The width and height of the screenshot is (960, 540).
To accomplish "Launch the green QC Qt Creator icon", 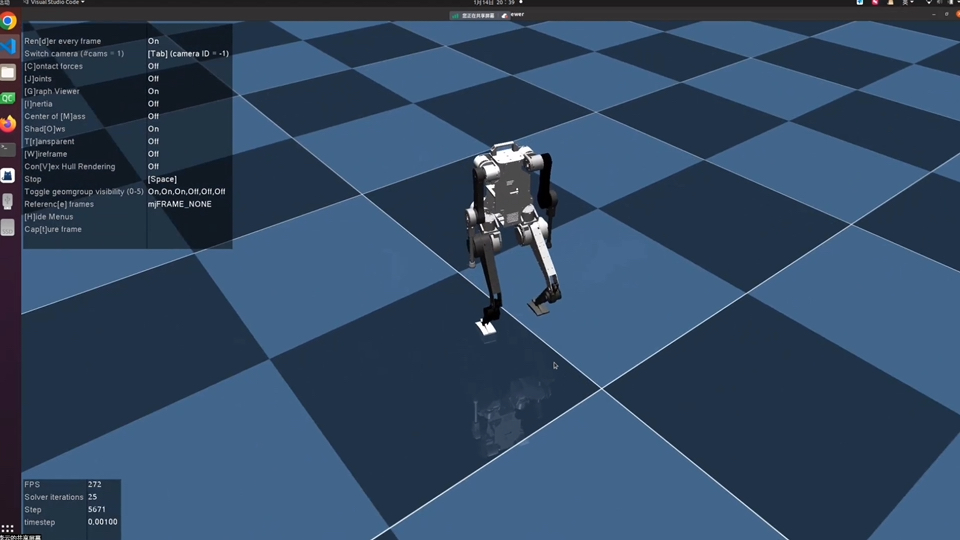I will click(8, 98).
